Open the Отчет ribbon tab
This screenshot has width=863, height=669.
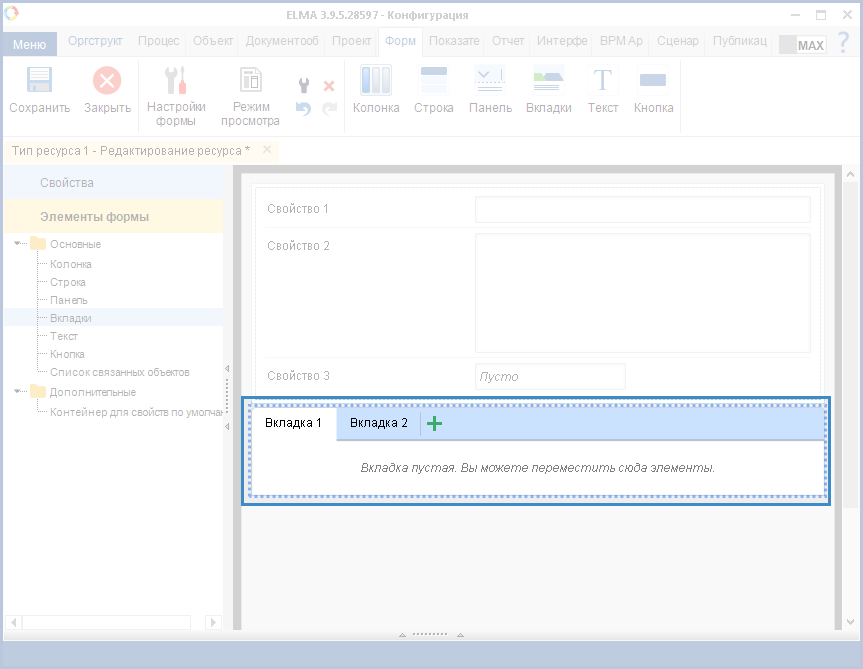point(508,41)
